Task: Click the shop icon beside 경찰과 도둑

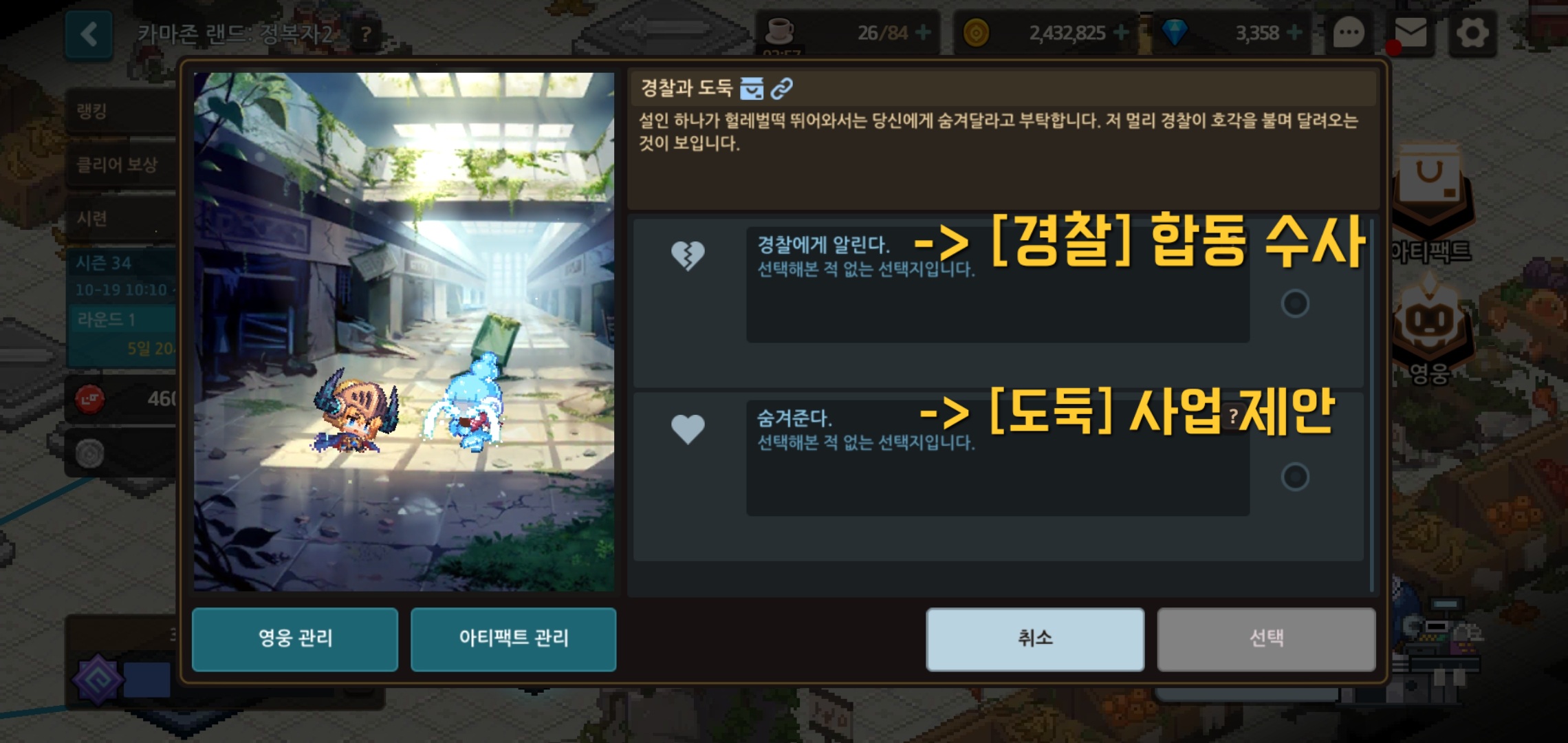Action: click(751, 88)
